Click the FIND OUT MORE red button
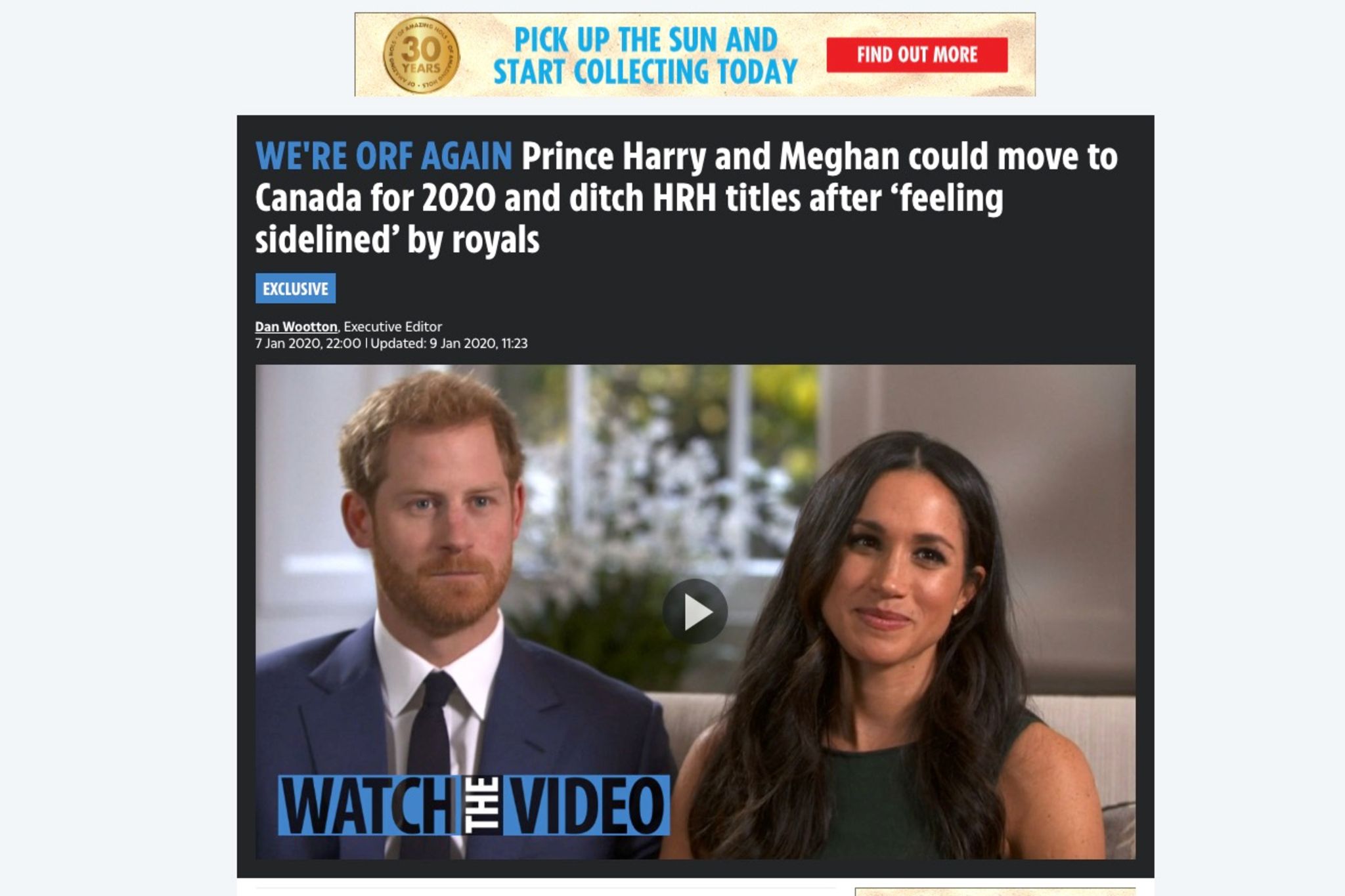1345x896 pixels. (x=917, y=54)
